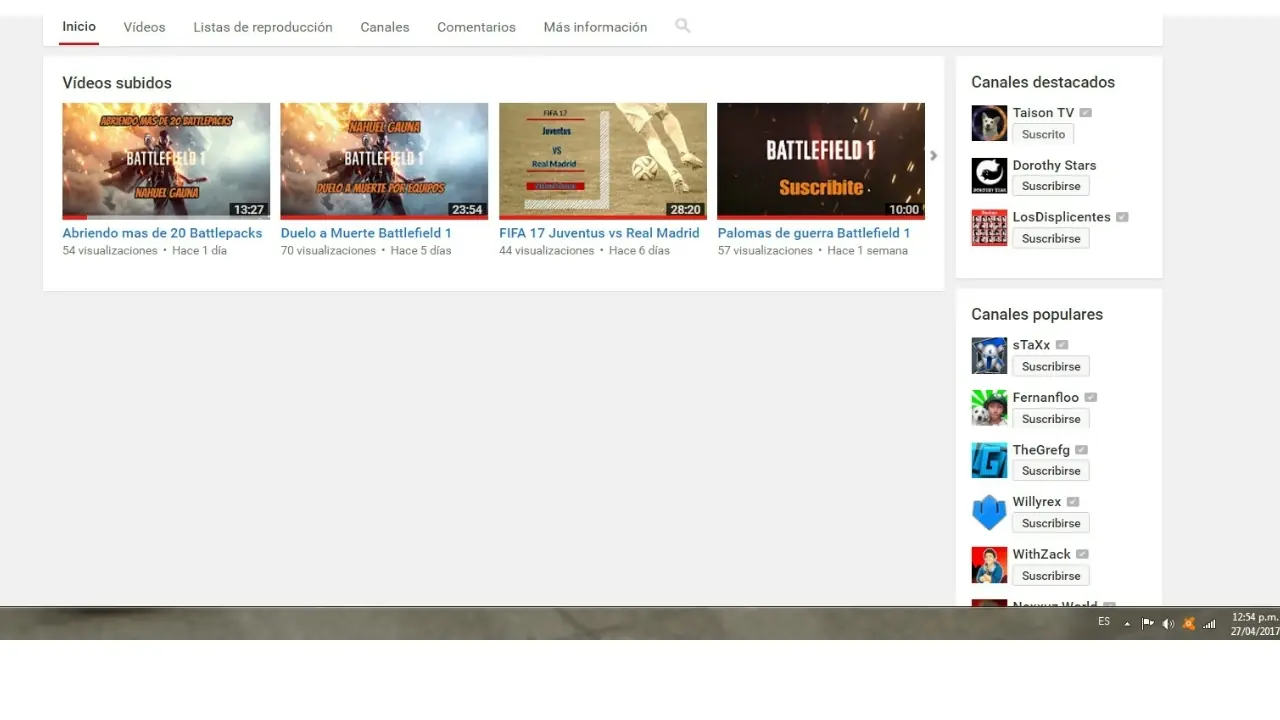The image size is (1280, 720).
Task: Switch to the Inicio tab
Action: click(x=79, y=26)
